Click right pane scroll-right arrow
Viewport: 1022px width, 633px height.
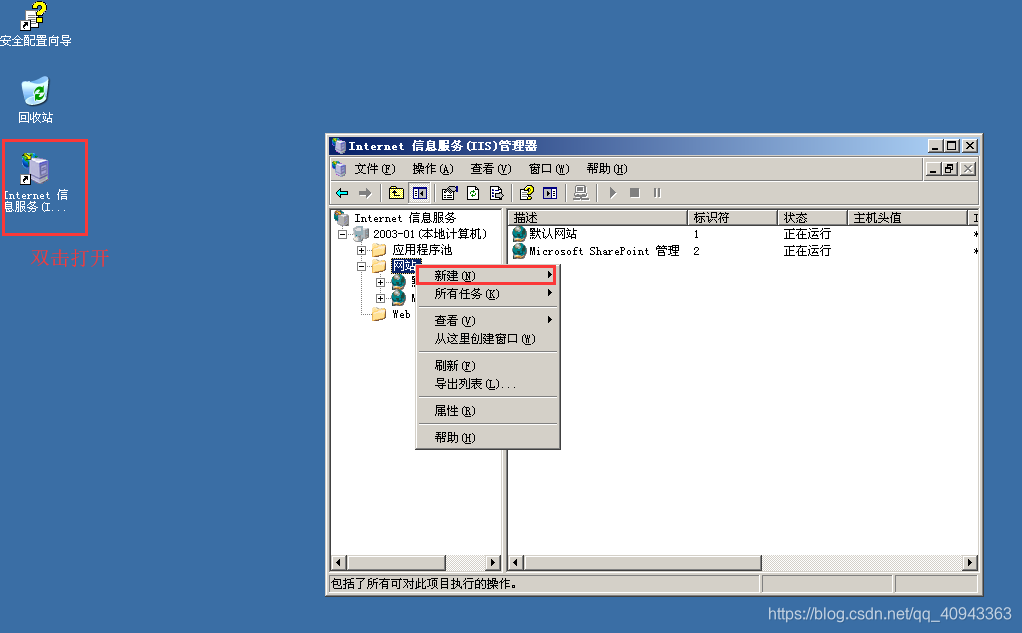click(970, 562)
